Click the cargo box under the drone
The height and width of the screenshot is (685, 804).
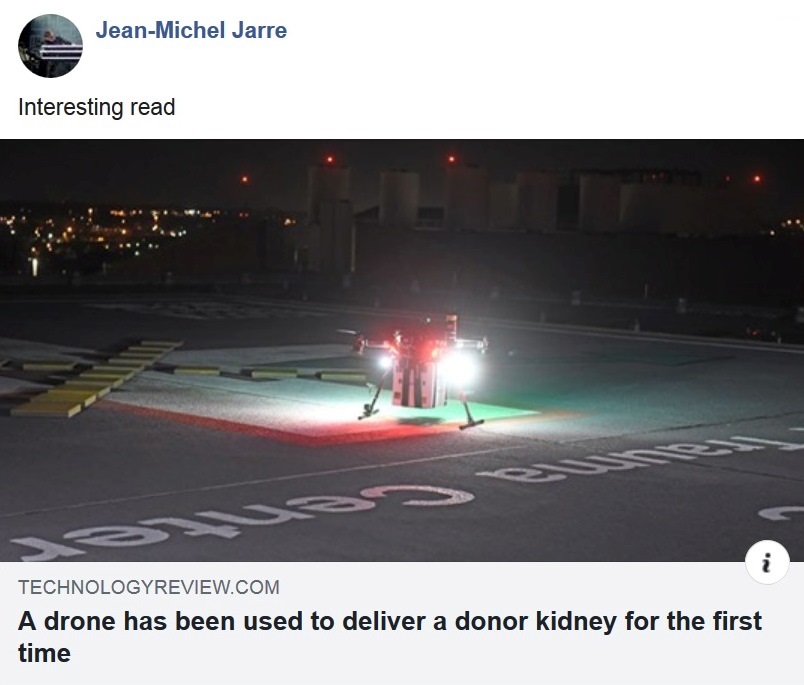pyautogui.click(x=419, y=382)
